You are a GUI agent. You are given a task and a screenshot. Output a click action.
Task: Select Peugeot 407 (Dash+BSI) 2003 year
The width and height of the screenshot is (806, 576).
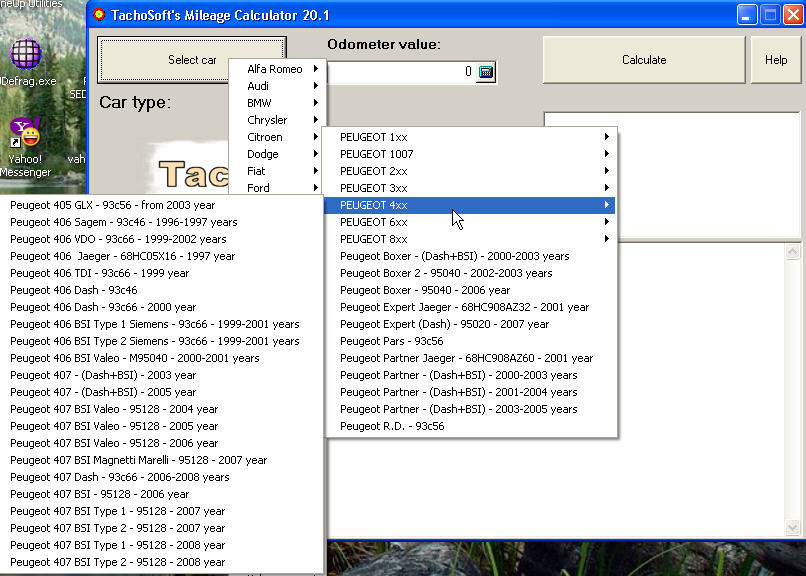[x=161, y=374]
